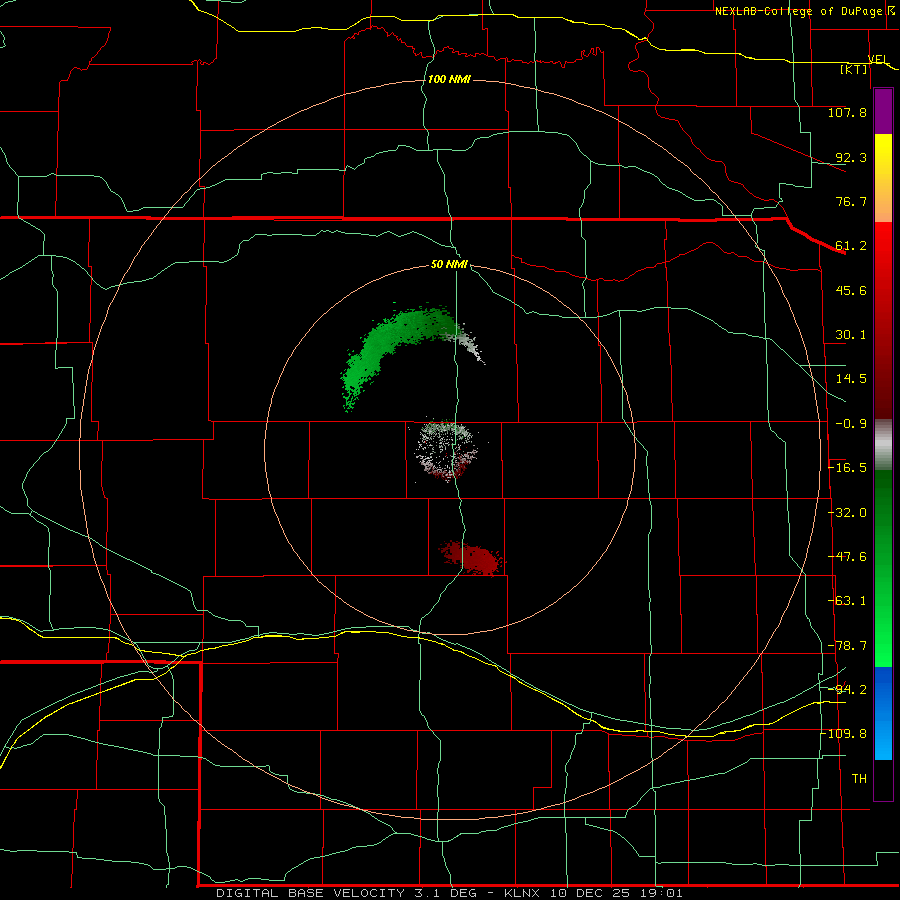Click the NEXLAB-College of DuPage credit text

click(x=798, y=11)
